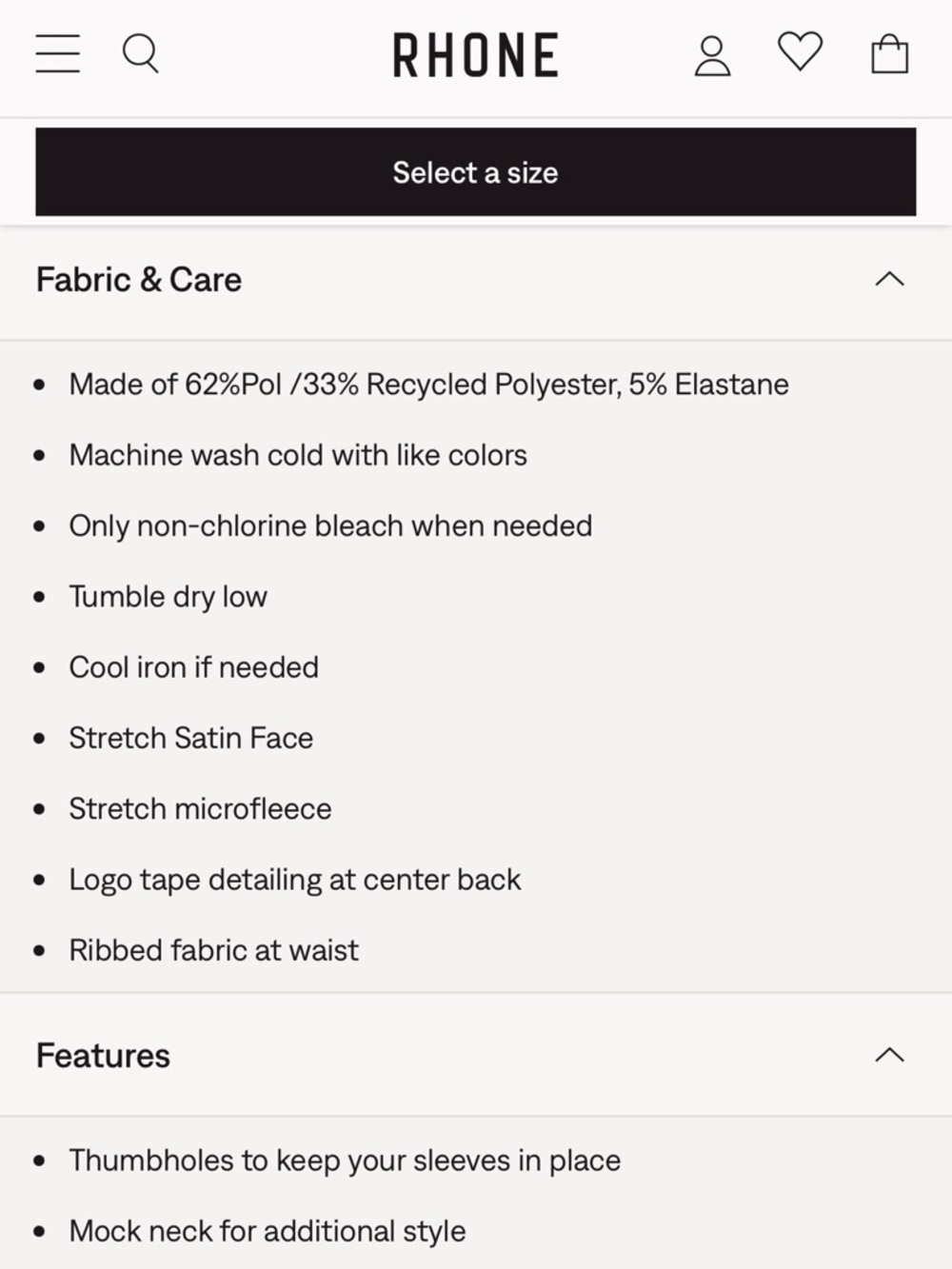This screenshot has height=1269, width=952.
Task: Click the Fabric & Care heading
Action: click(139, 280)
